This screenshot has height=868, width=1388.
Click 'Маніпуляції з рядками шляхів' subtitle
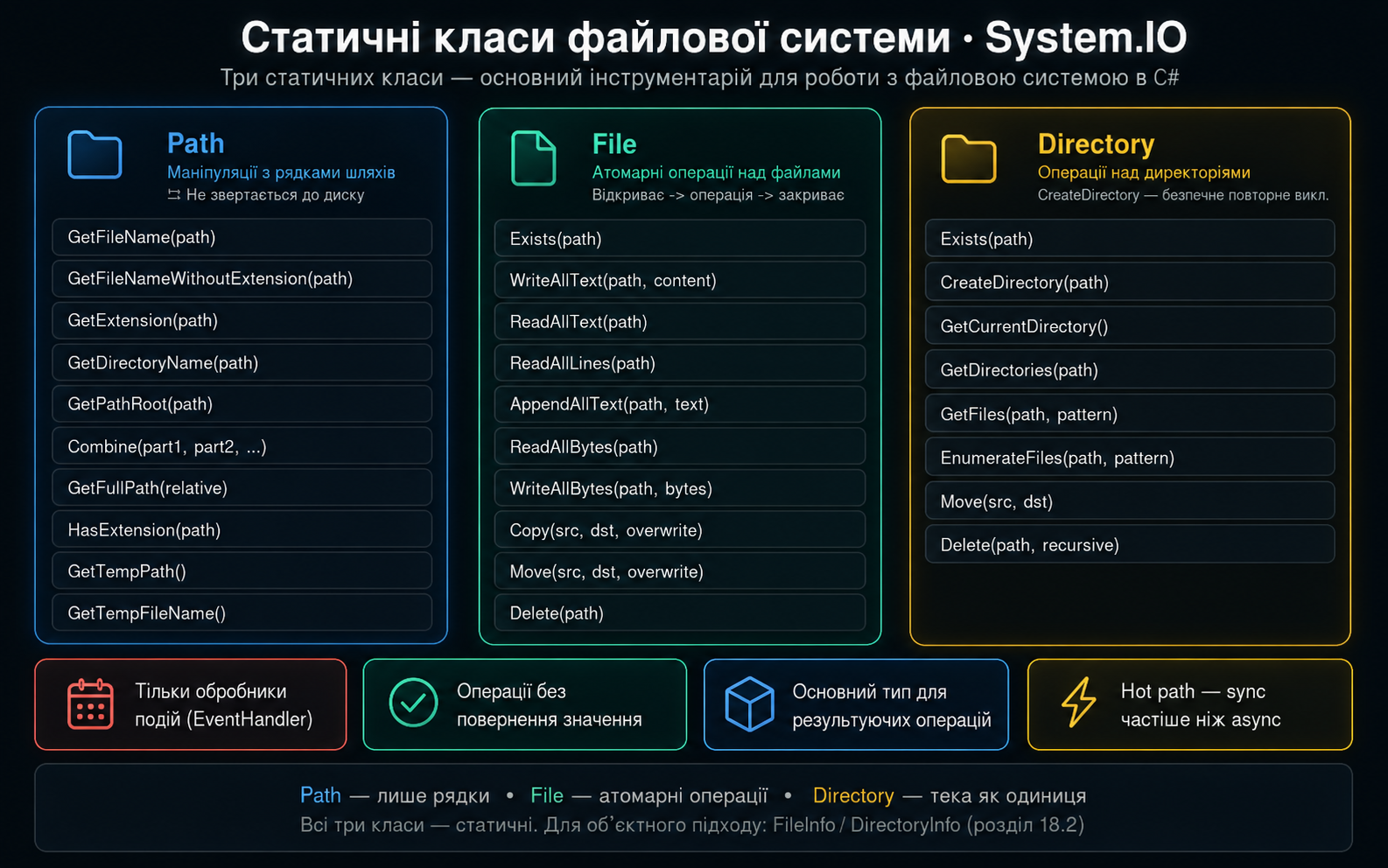tap(281, 172)
